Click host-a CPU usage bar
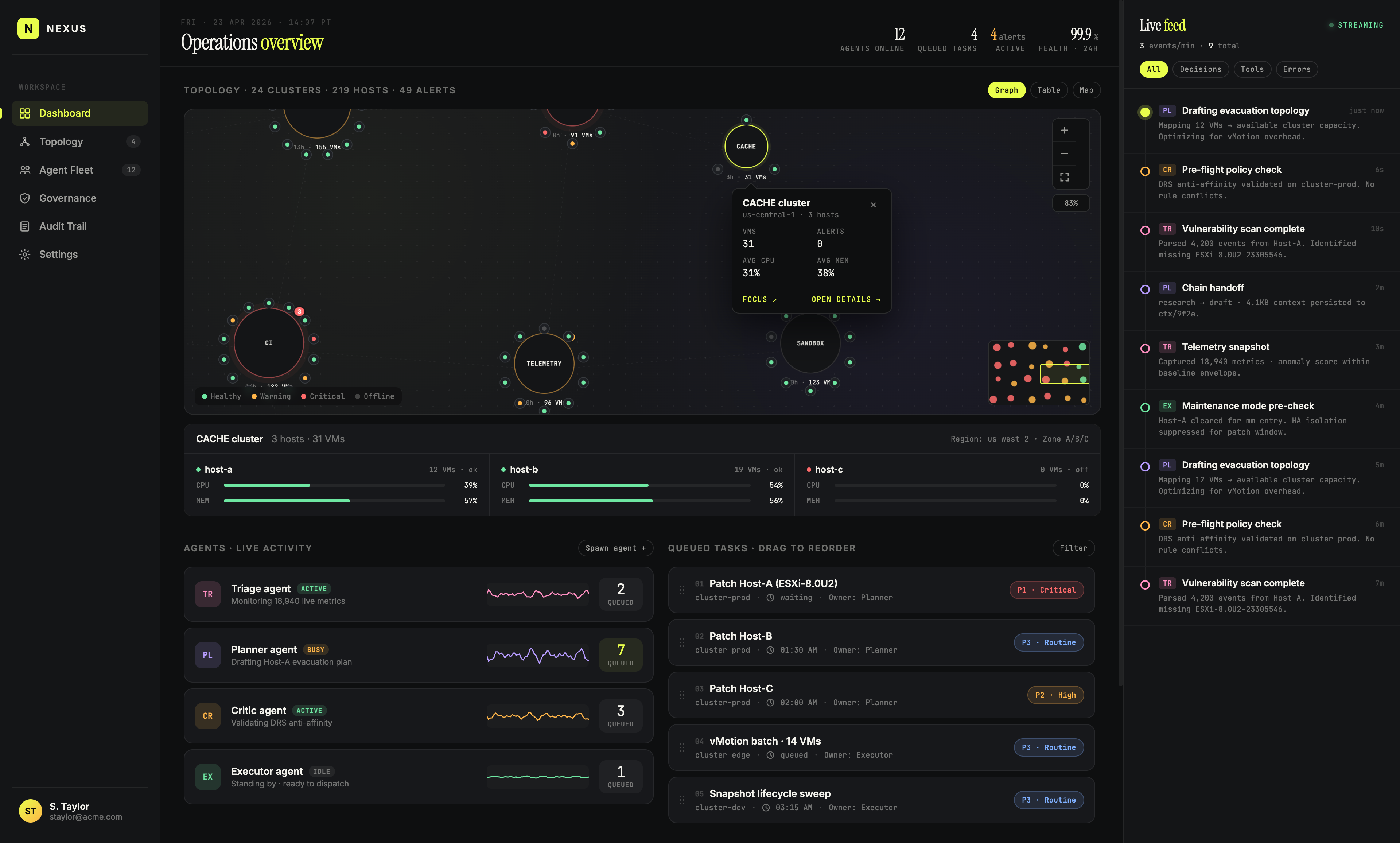 tap(334, 486)
